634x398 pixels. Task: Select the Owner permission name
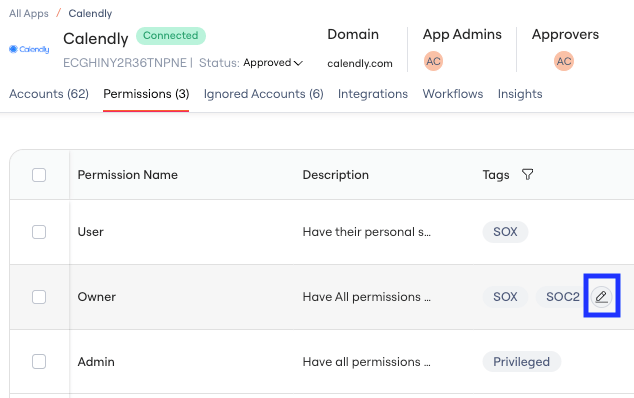pos(97,296)
